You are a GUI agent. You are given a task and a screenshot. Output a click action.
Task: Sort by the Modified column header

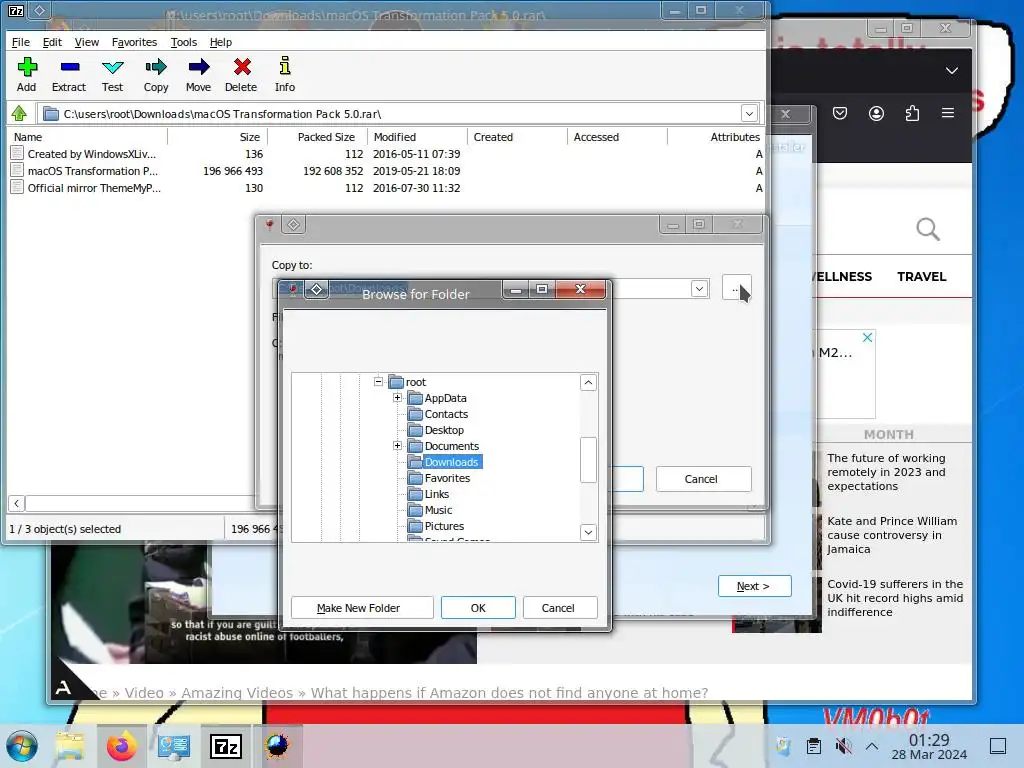pyautogui.click(x=418, y=137)
